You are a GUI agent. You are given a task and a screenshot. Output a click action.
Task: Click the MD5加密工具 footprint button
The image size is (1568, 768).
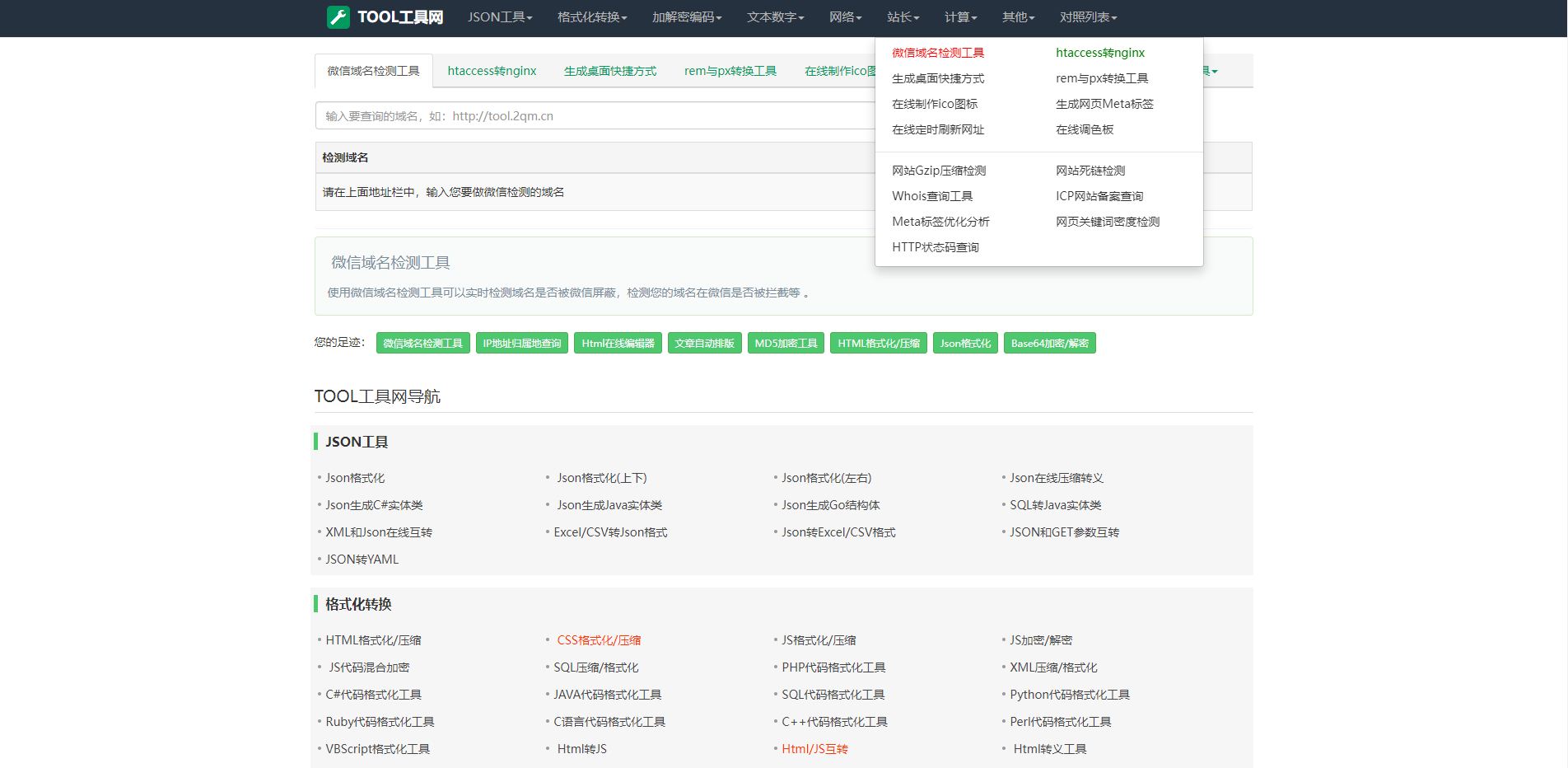click(x=786, y=343)
